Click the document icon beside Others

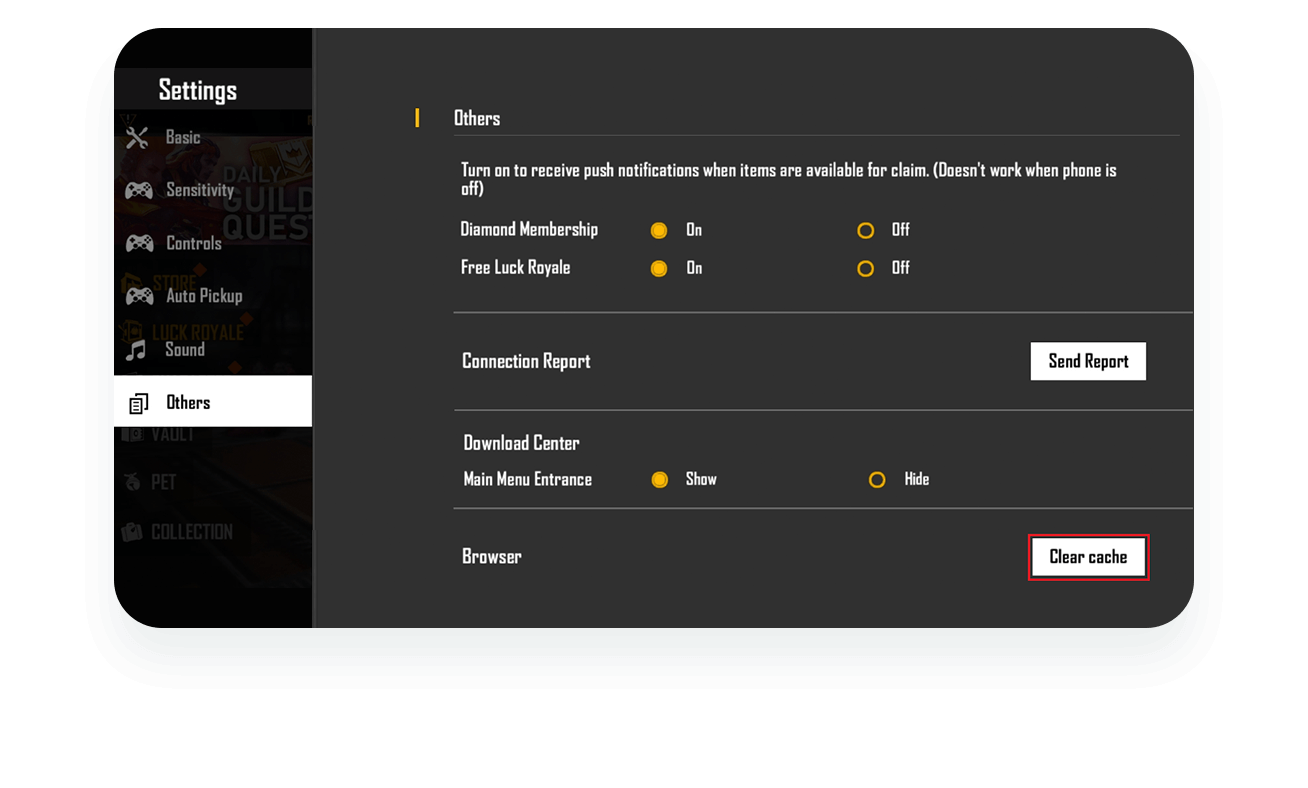coord(138,402)
